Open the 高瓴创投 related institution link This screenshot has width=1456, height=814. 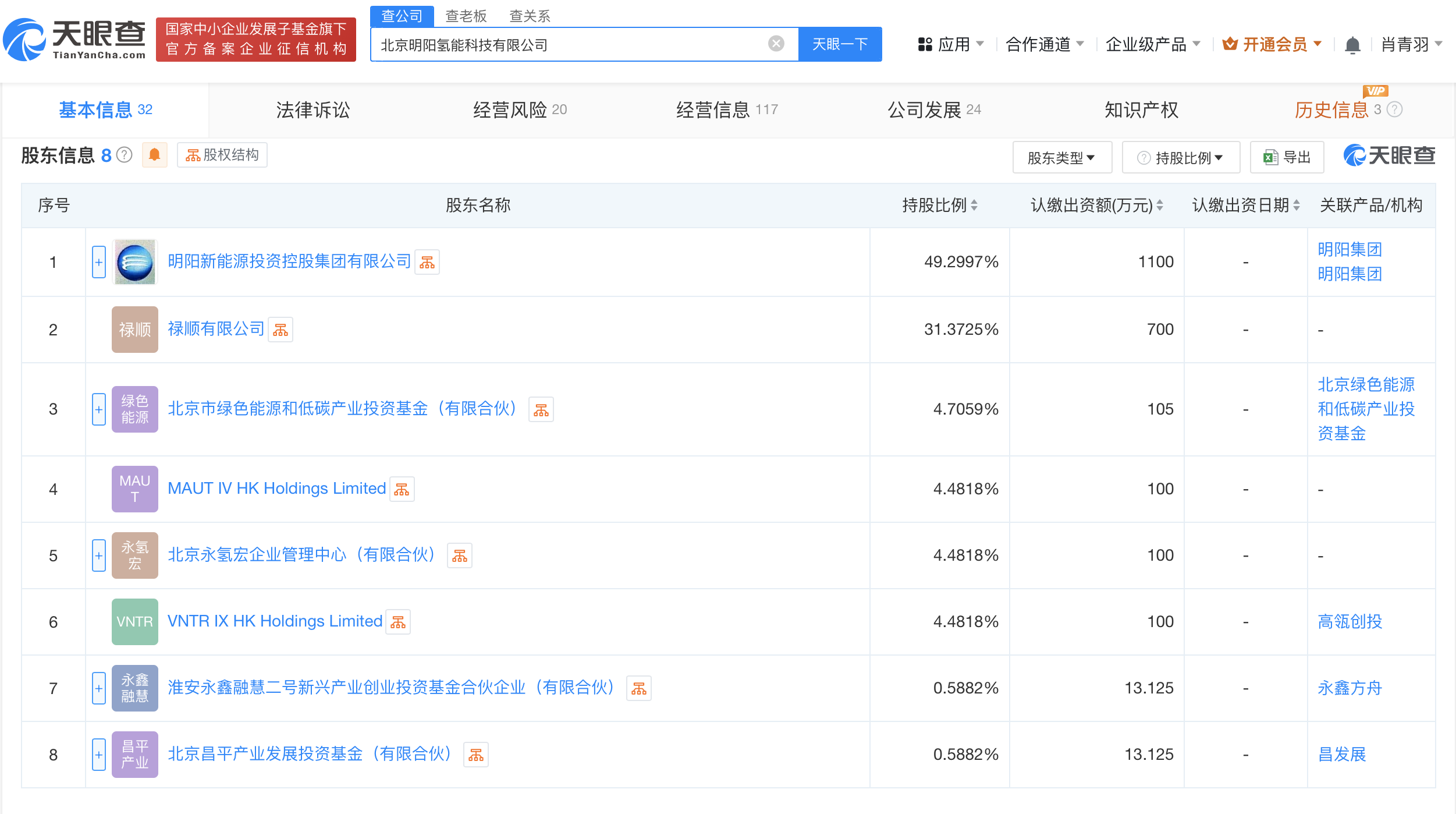click(x=1350, y=622)
